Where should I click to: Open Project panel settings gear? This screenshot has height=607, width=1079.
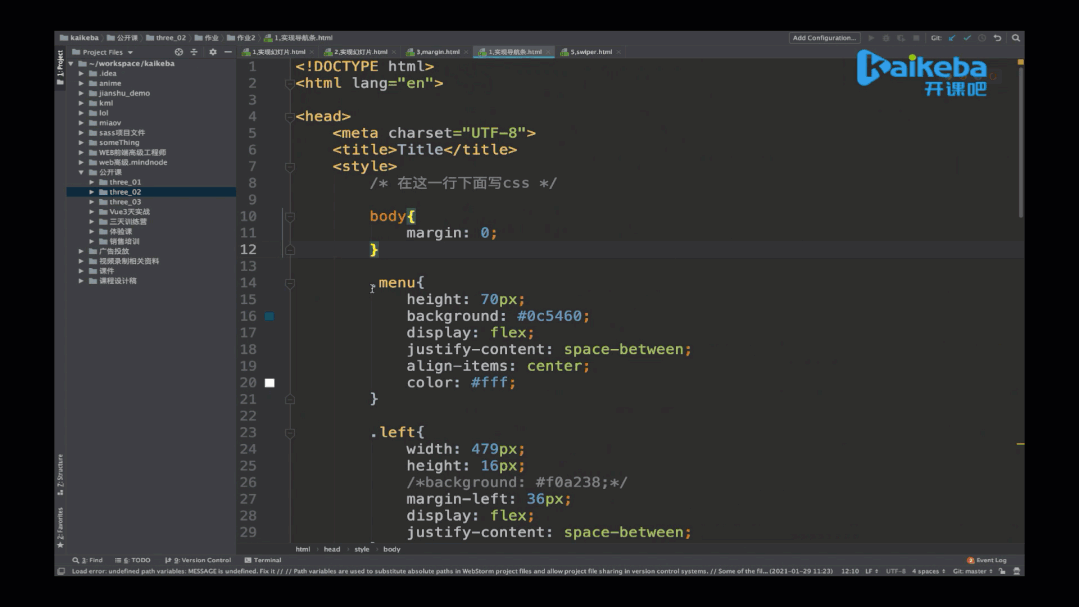[213, 52]
